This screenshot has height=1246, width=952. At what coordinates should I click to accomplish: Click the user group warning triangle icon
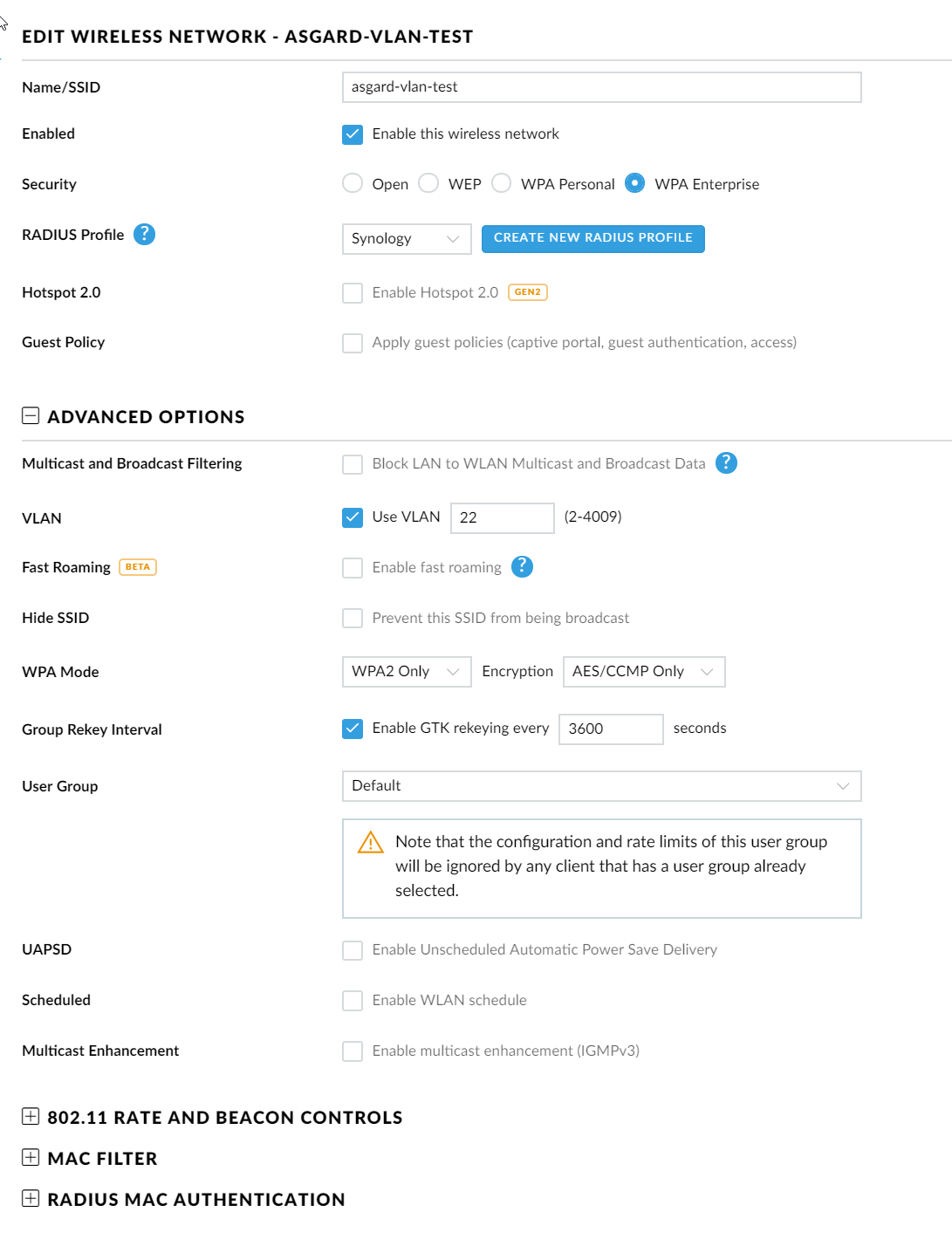pyautogui.click(x=371, y=842)
